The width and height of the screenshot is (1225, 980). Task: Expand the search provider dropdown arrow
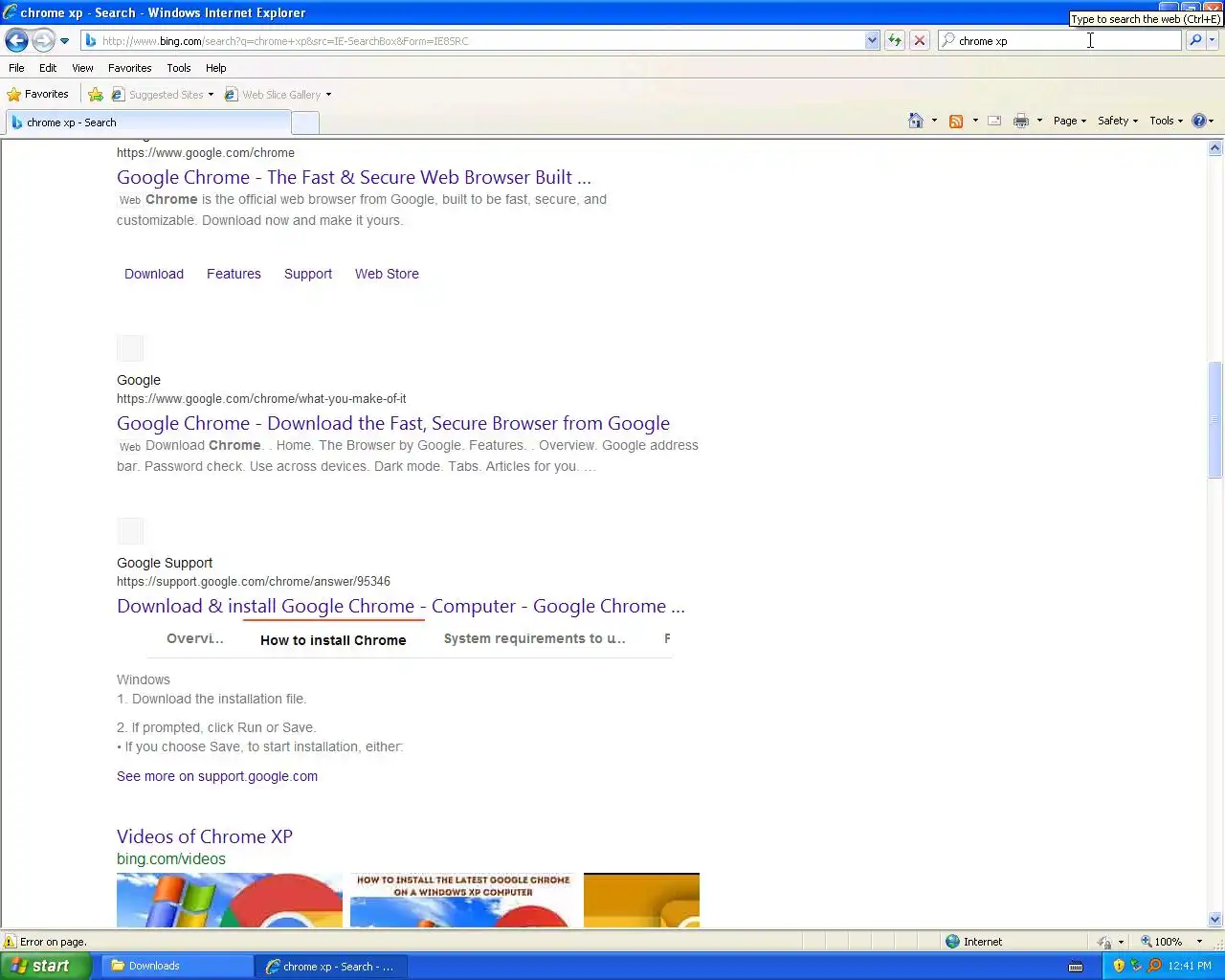tap(1213, 40)
